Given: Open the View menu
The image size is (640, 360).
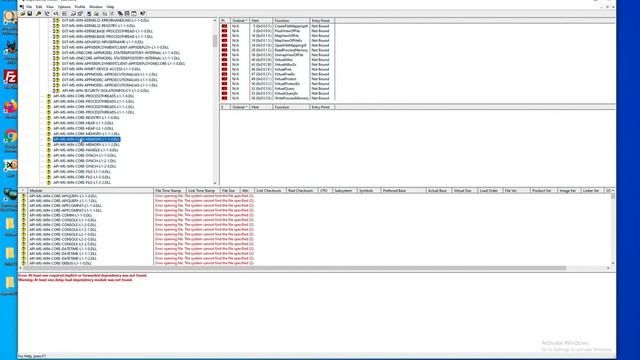Looking at the screenshot, I should click(x=50, y=7).
